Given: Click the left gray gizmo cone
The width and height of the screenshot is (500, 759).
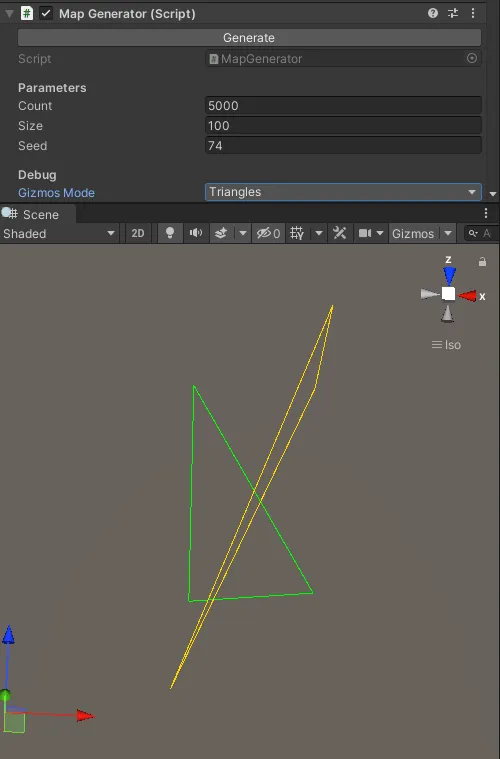Looking at the screenshot, I should coord(429,294).
